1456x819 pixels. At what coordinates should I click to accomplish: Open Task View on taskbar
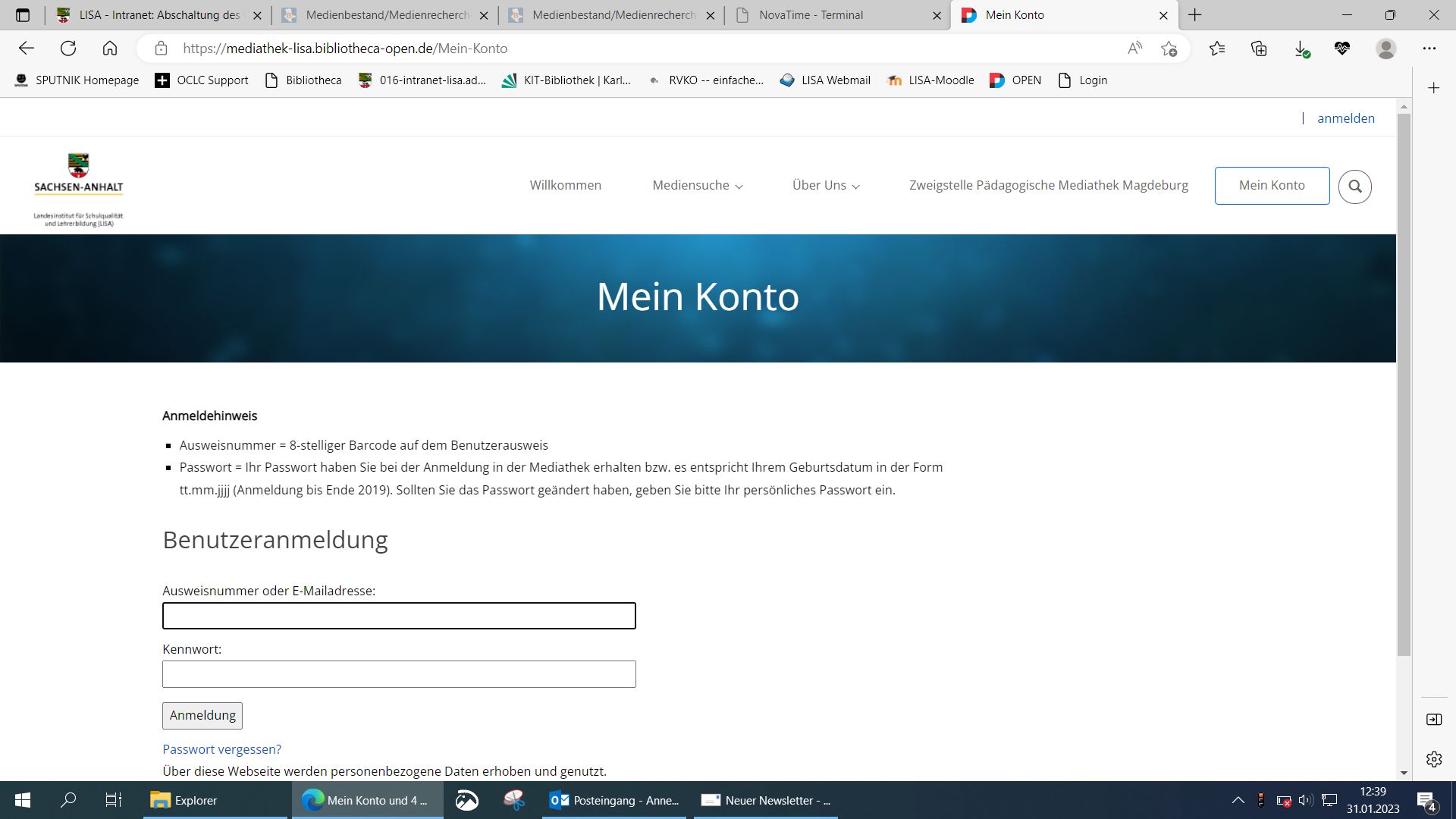click(x=113, y=800)
